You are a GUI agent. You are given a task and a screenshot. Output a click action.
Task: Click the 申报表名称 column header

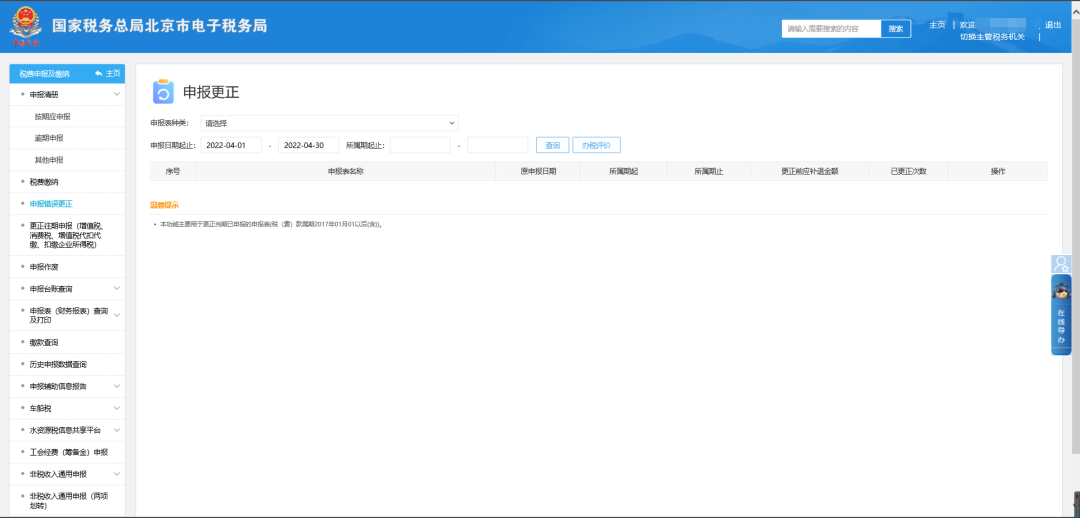346,172
